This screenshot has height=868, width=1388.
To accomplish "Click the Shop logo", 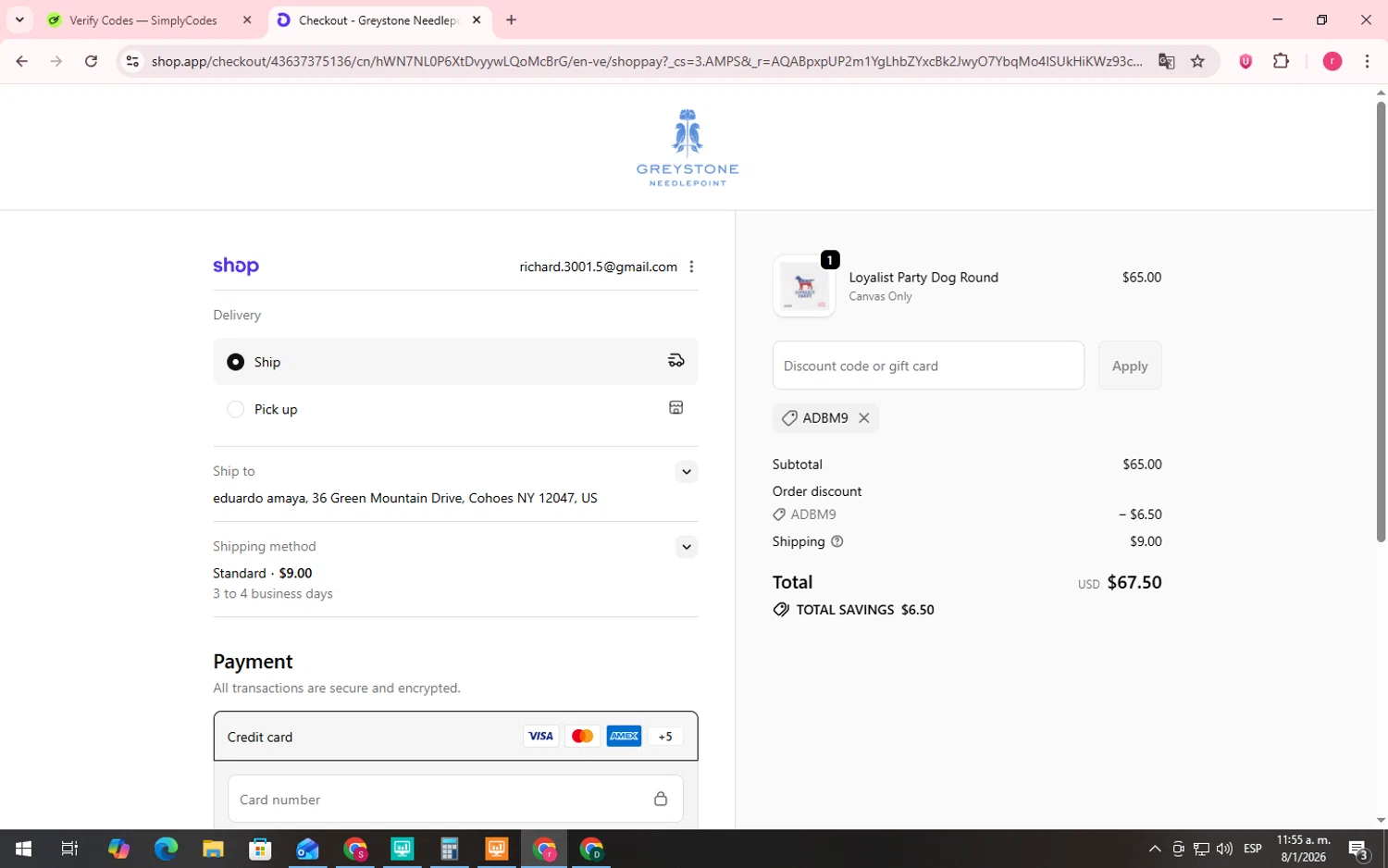I will (236, 267).
